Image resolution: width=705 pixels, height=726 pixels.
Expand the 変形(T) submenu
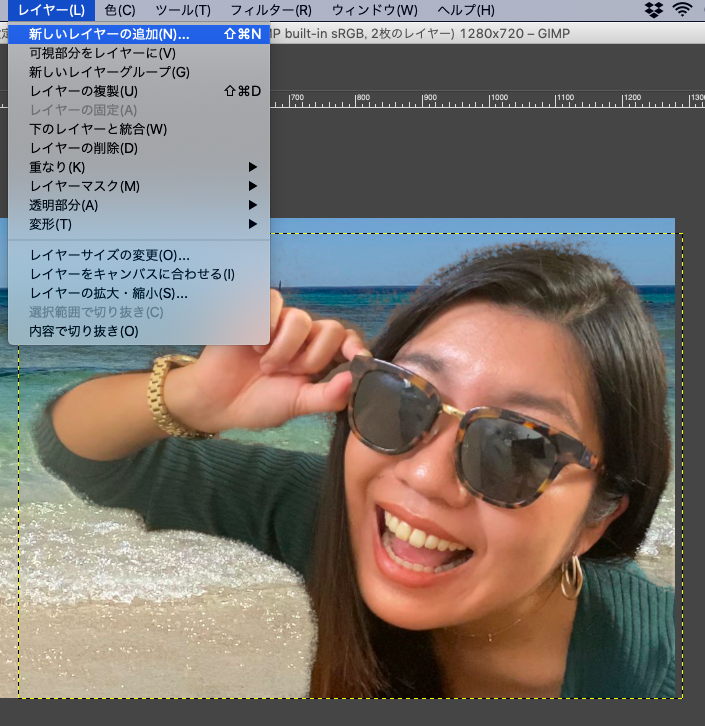coord(139,224)
